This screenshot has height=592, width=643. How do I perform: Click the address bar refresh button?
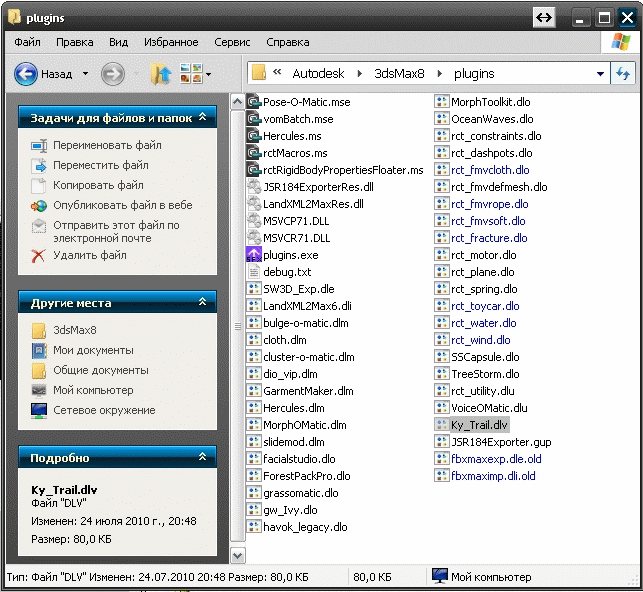click(x=622, y=74)
